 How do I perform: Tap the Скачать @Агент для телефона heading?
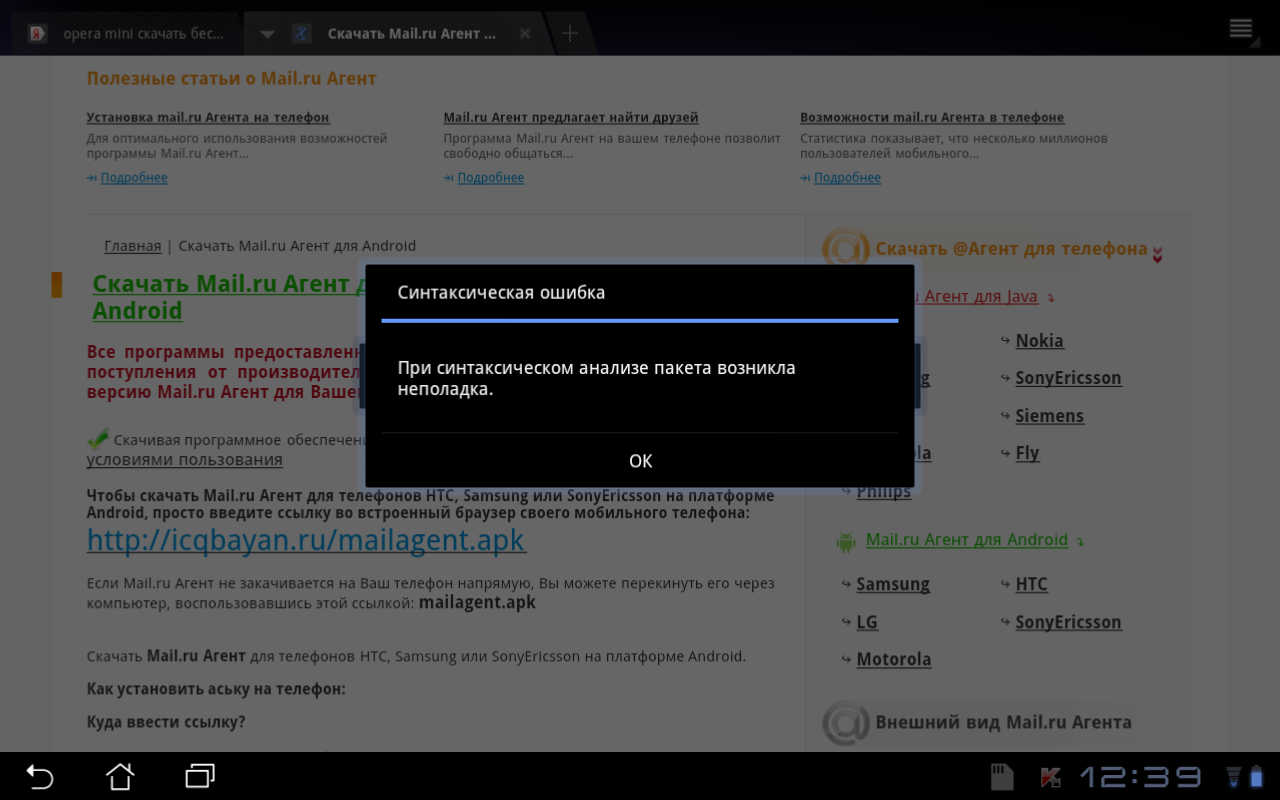tap(1011, 249)
